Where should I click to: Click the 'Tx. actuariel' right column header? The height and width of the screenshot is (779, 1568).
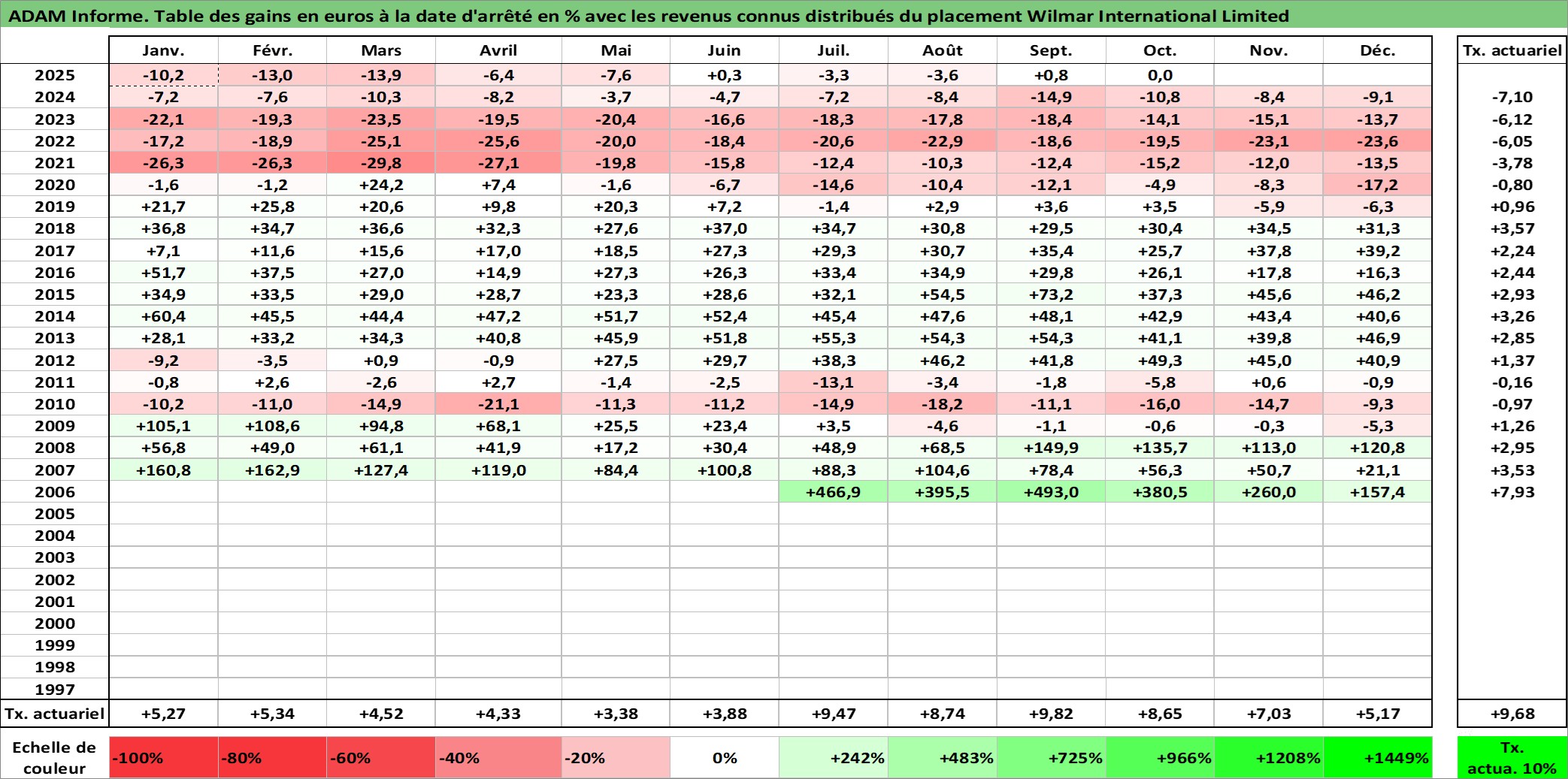tap(1512, 50)
